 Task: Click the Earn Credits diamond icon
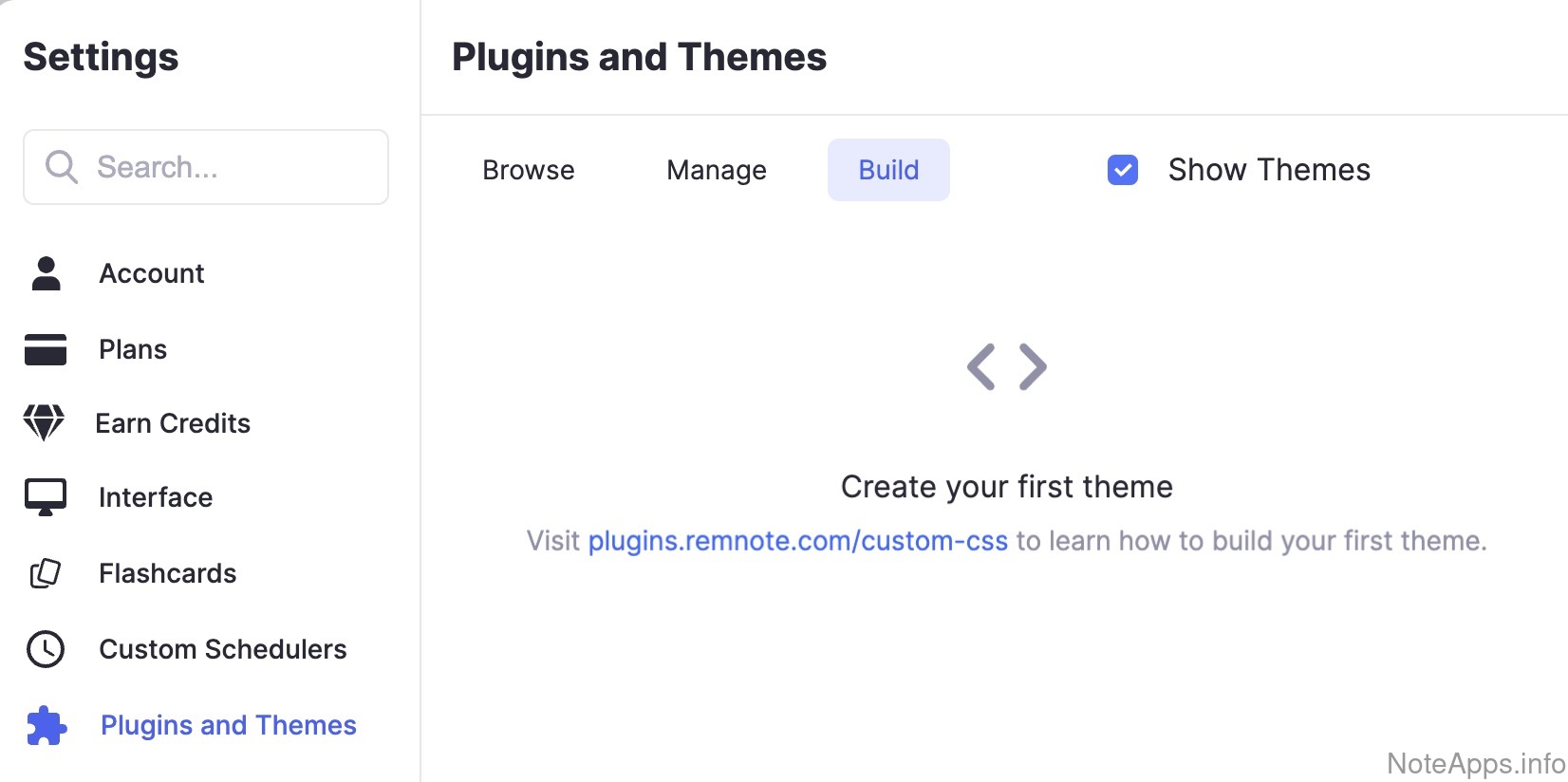44,422
